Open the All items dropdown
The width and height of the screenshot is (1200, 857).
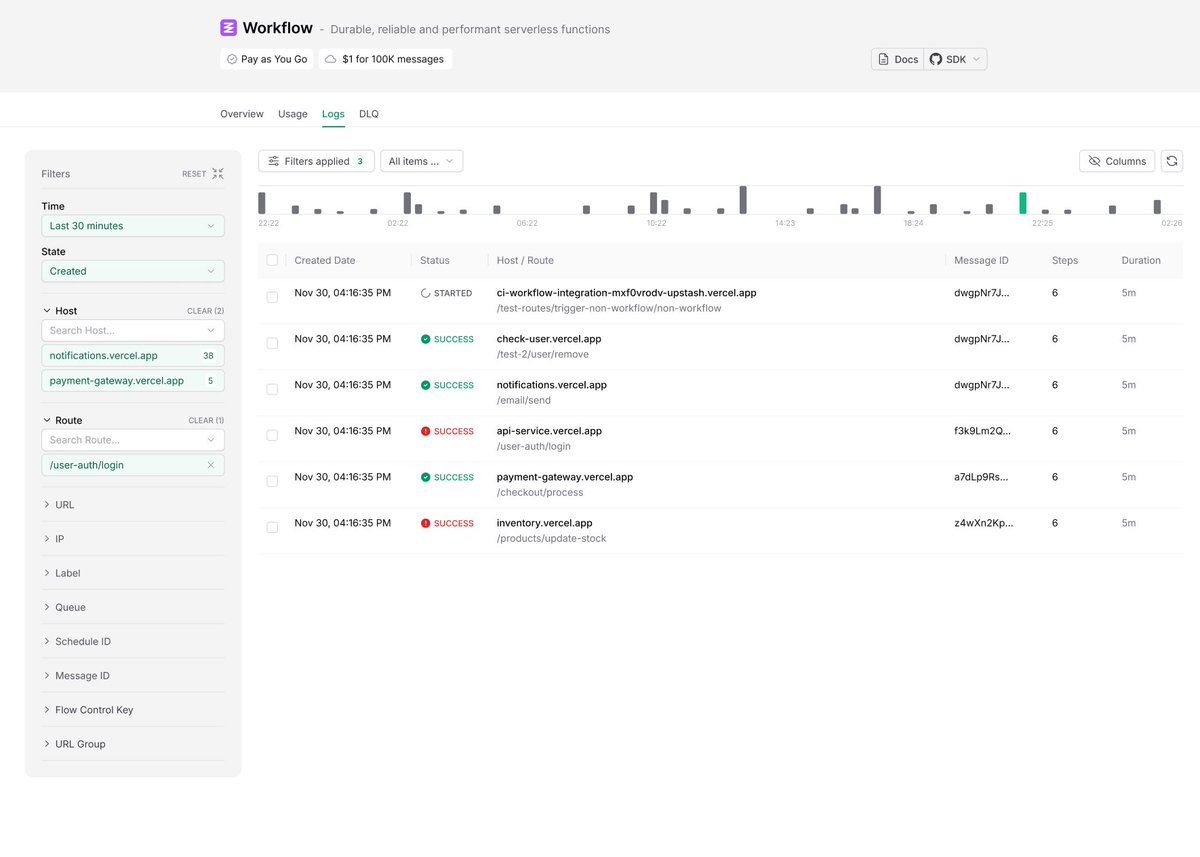pos(421,161)
